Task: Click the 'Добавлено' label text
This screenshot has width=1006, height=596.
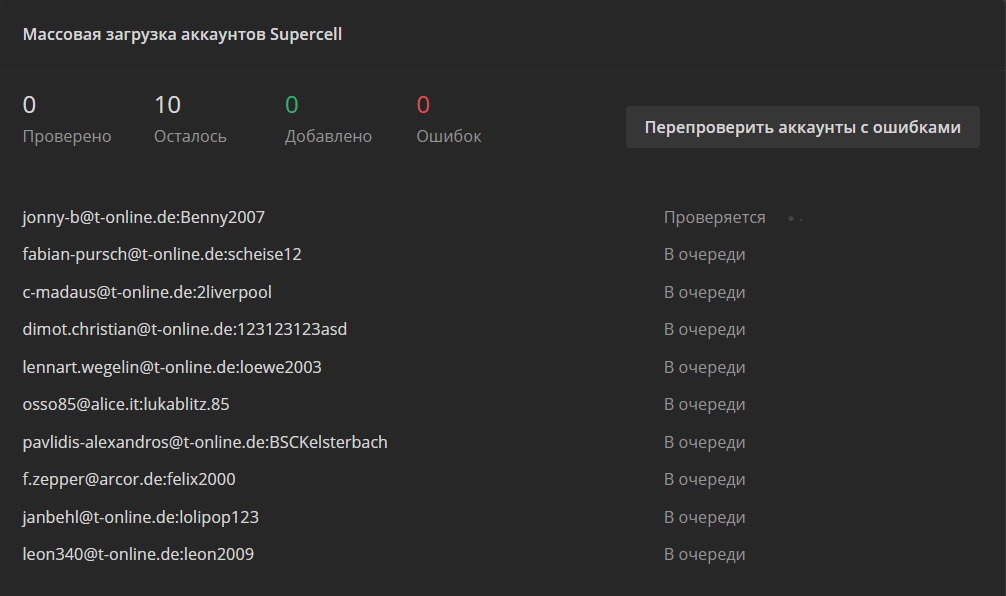Action: pyautogui.click(x=328, y=136)
